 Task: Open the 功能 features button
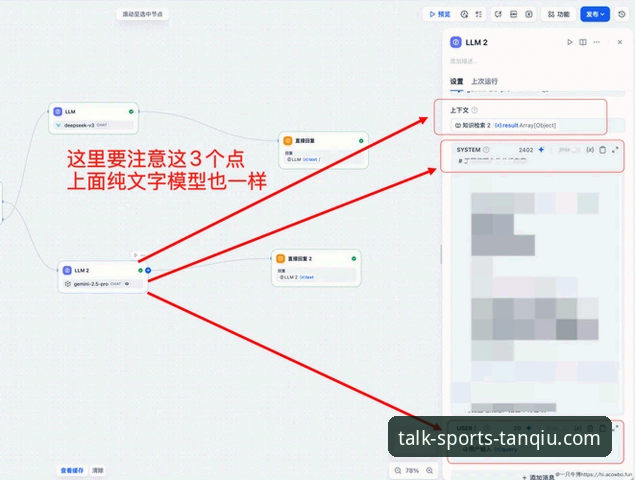coord(558,14)
